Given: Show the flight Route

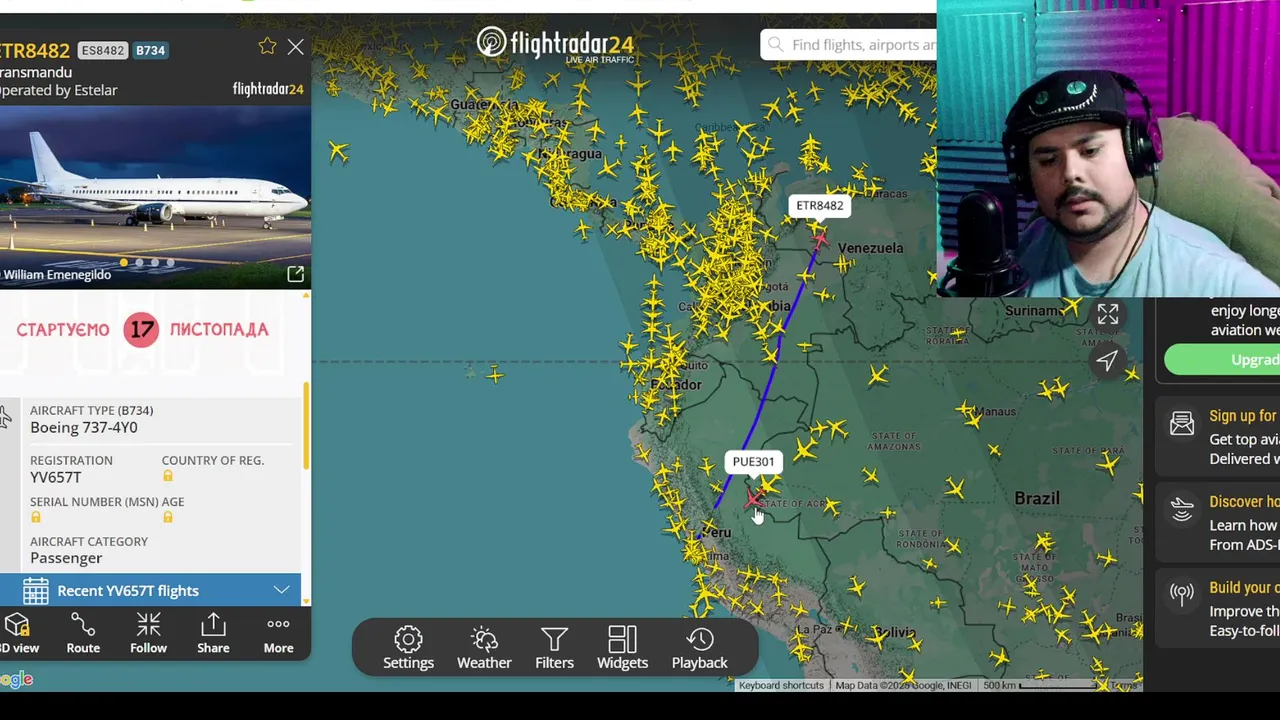Looking at the screenshot, I should [x=83, y=634].
